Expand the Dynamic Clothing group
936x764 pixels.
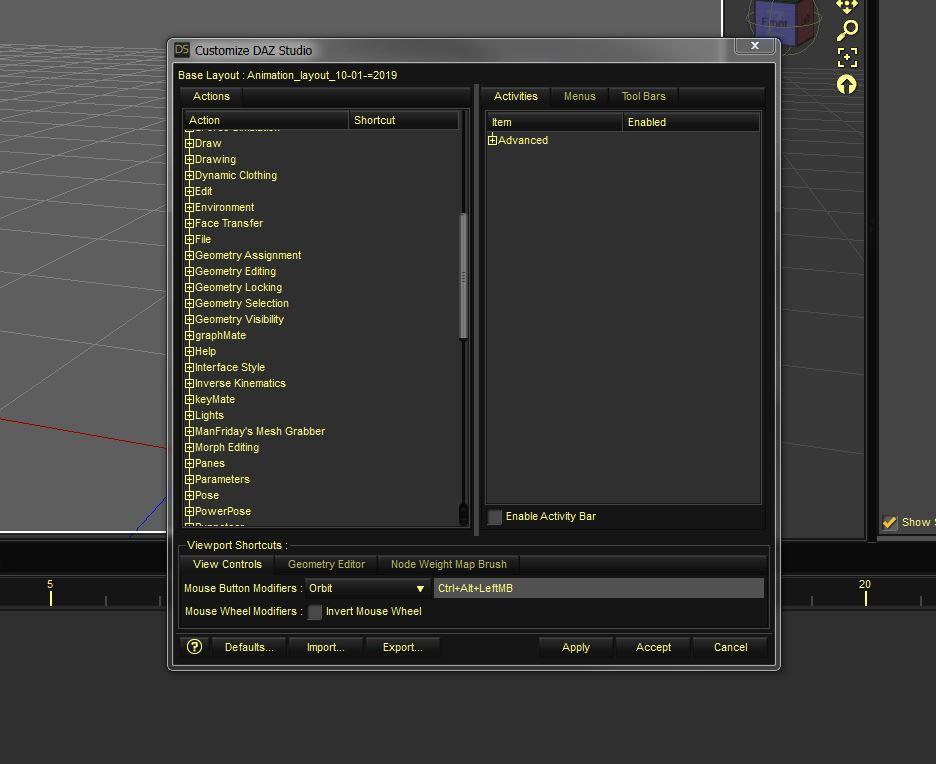coord(189,175)
